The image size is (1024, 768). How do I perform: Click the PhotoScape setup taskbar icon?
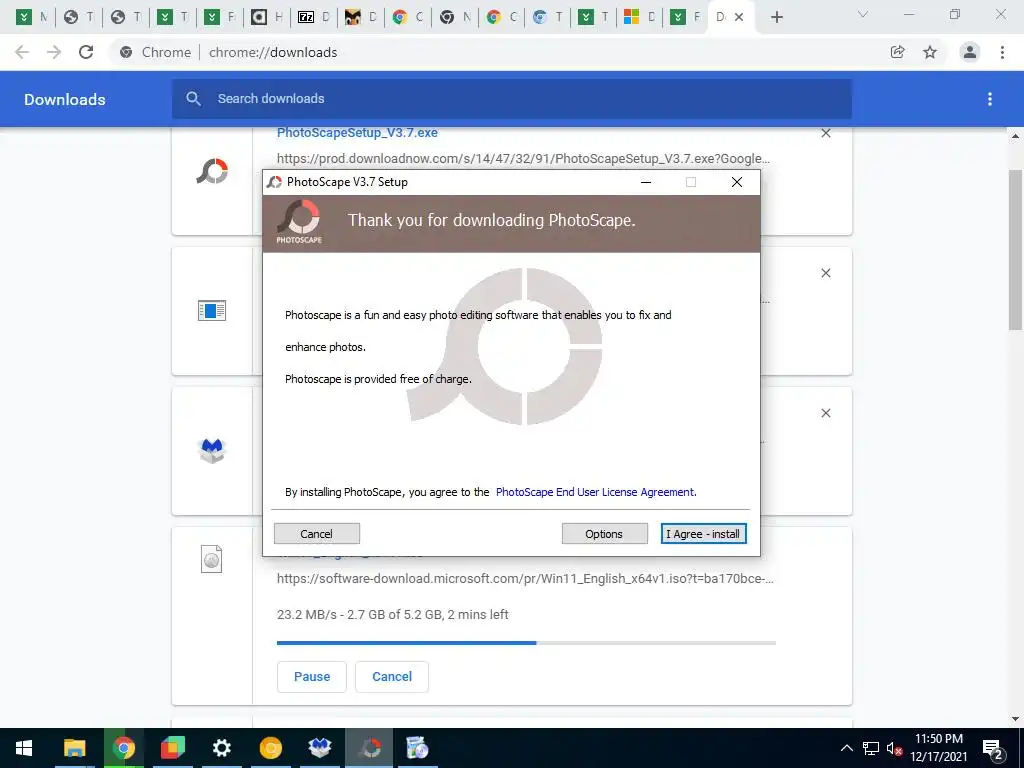click(x=369, y=748)
